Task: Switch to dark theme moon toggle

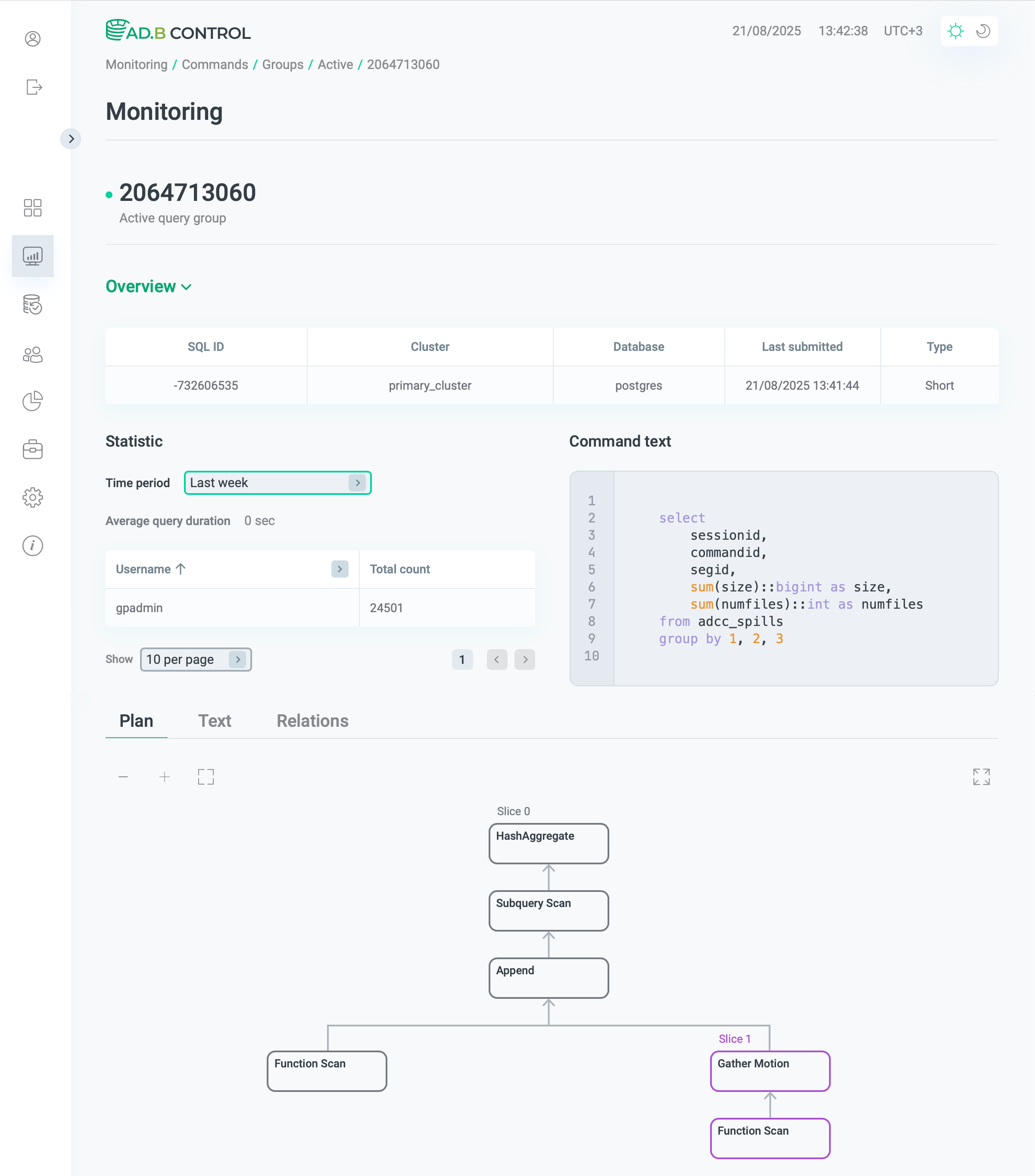Action: 983,31
